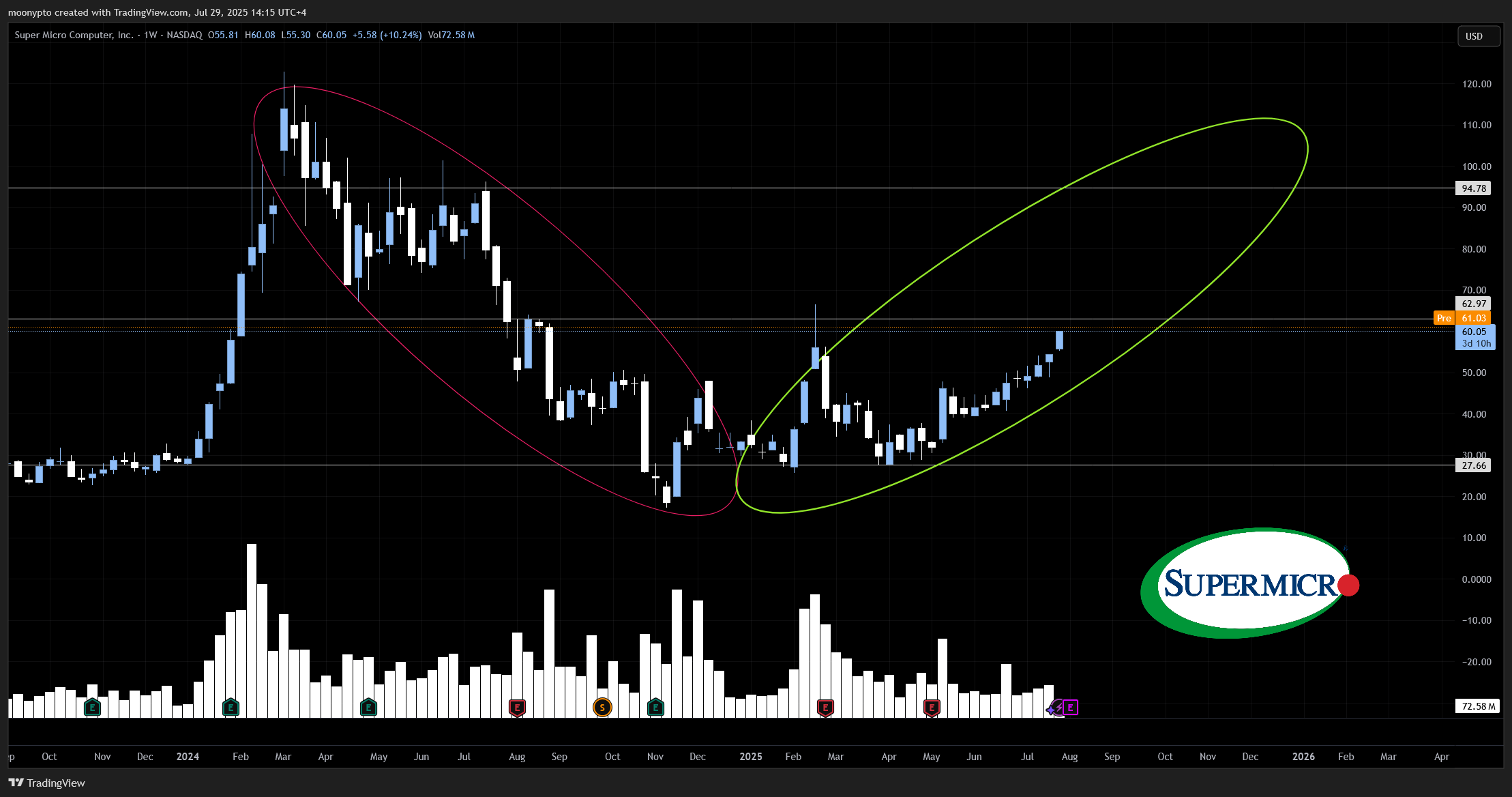Click the 2026 year label on time axis
Screen dimensions: 1512x797
(x=1303, y=757)
